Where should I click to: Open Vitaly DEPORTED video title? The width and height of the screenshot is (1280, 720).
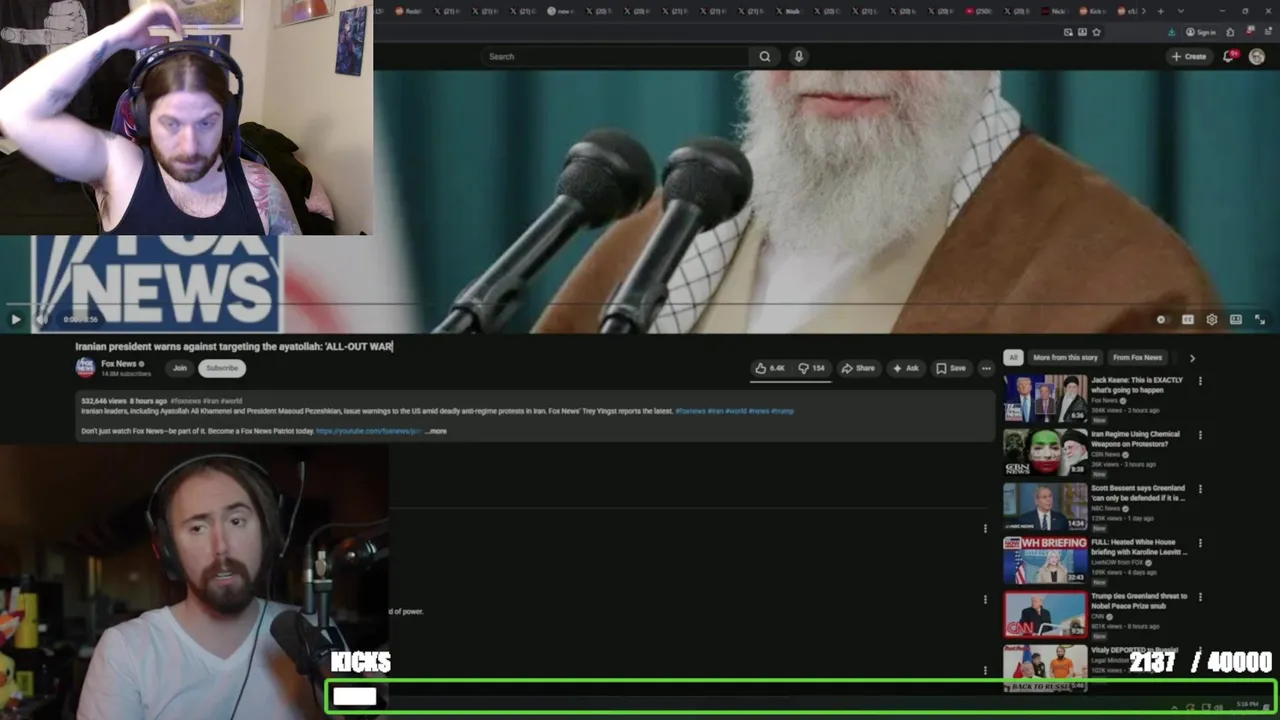pyautogui.click(x=1135, y=650)
